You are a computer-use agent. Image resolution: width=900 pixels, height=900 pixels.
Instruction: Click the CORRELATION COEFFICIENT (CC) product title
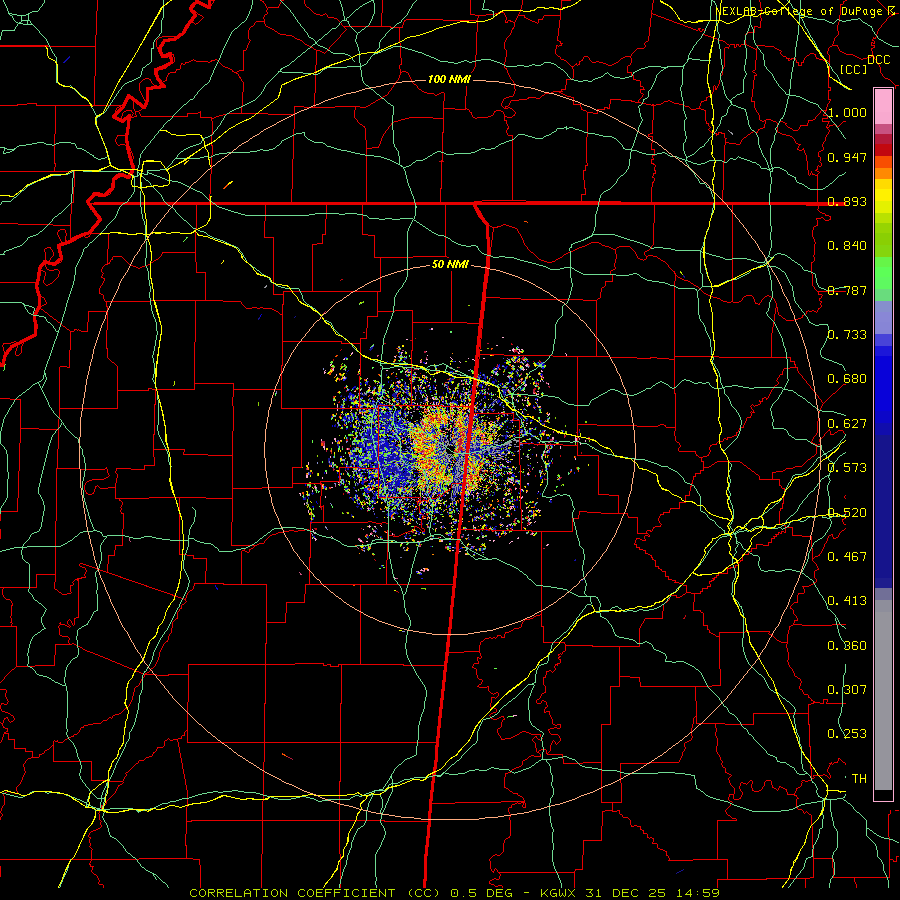click(316, 893)
